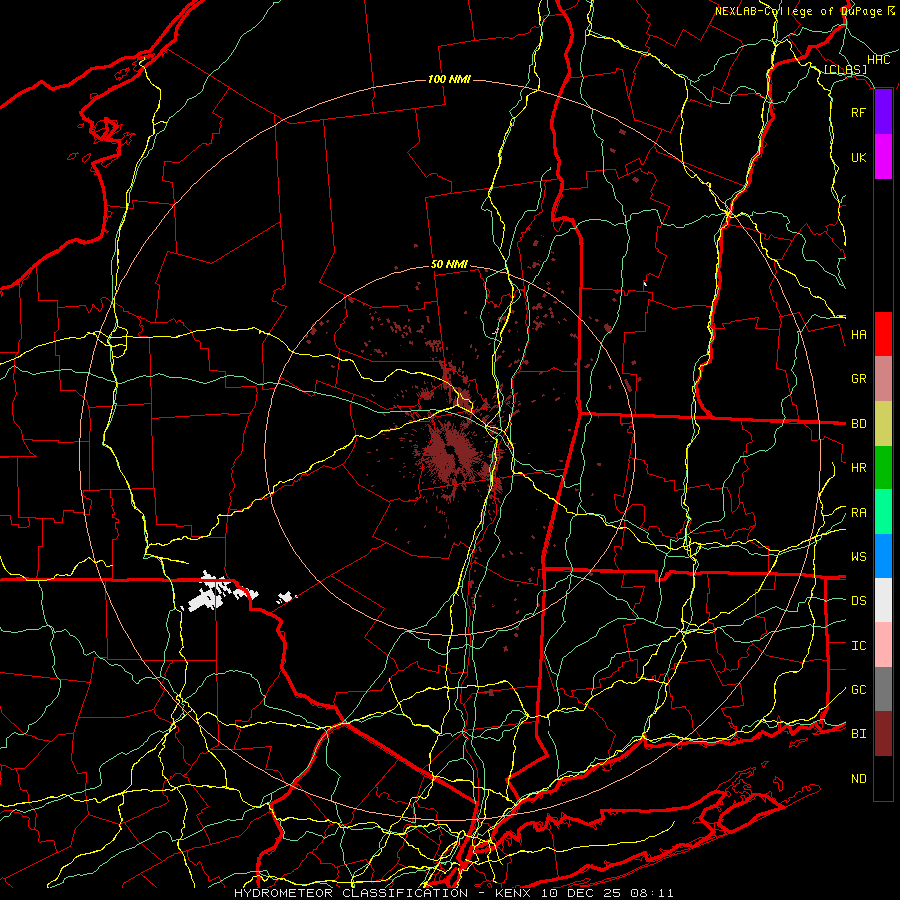Image resolution: width=900 pixels, height=900 pixels.
Task: Click the DS legend label text
Action: 859,601
